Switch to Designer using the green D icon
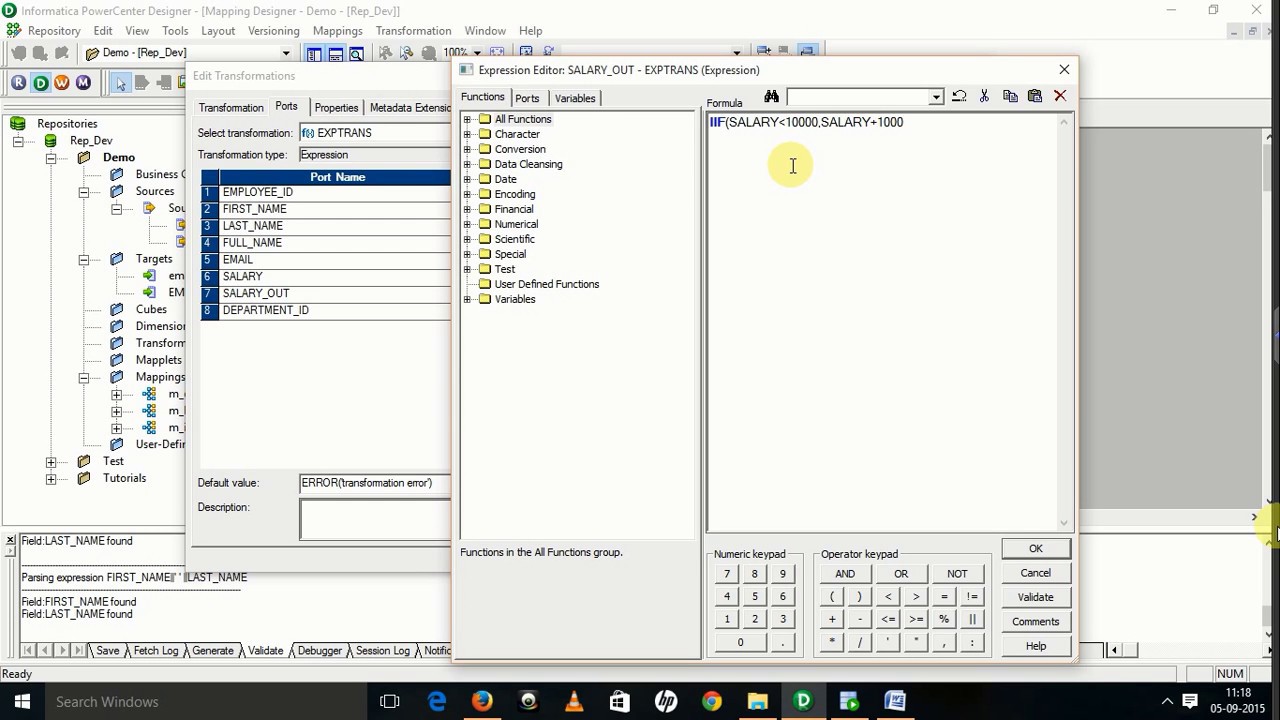1280x720 pixels. (41, 83)
